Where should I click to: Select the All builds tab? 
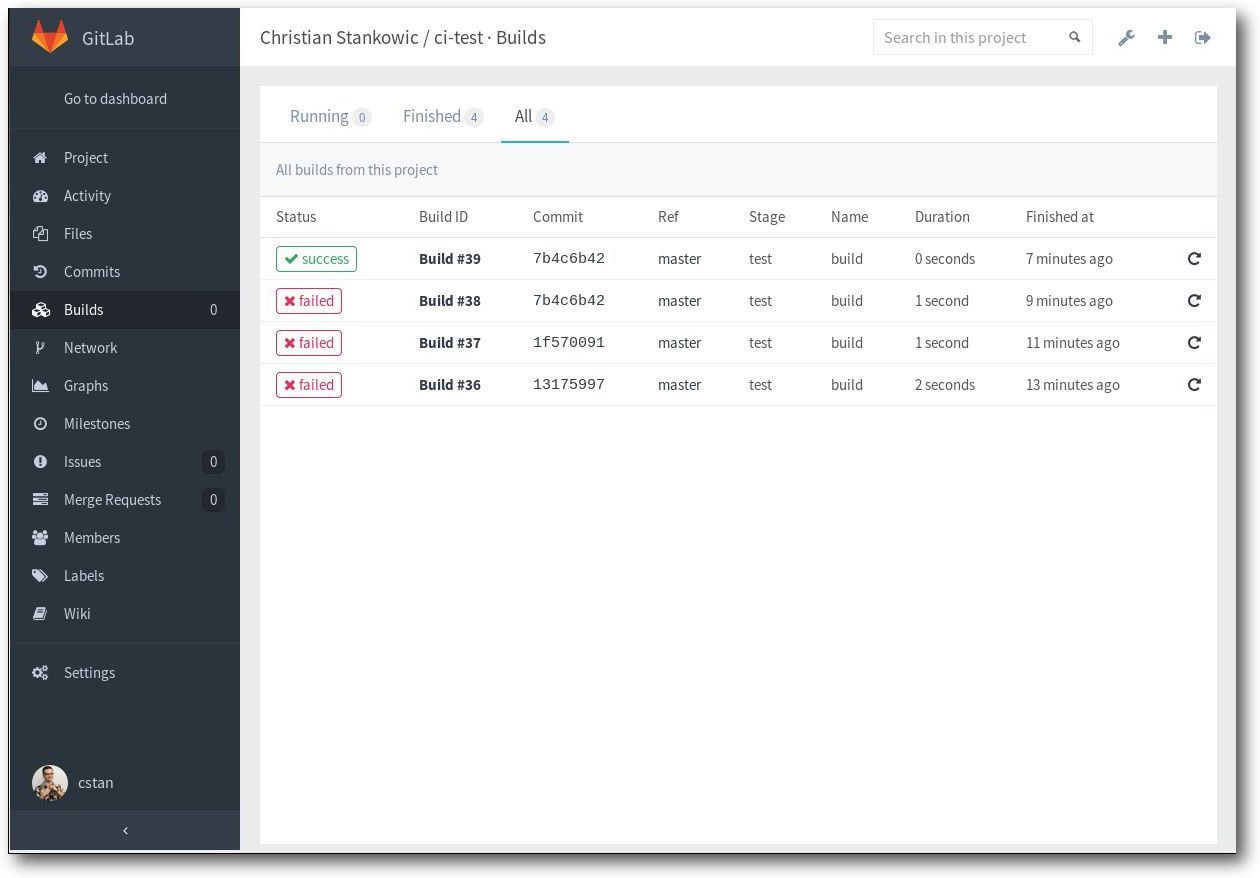pos(534,116)
